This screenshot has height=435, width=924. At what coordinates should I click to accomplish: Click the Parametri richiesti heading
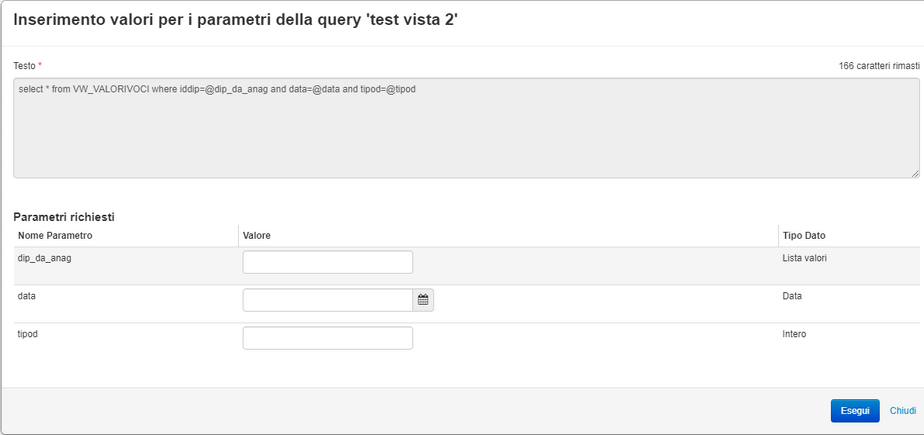tap(65, 216)
